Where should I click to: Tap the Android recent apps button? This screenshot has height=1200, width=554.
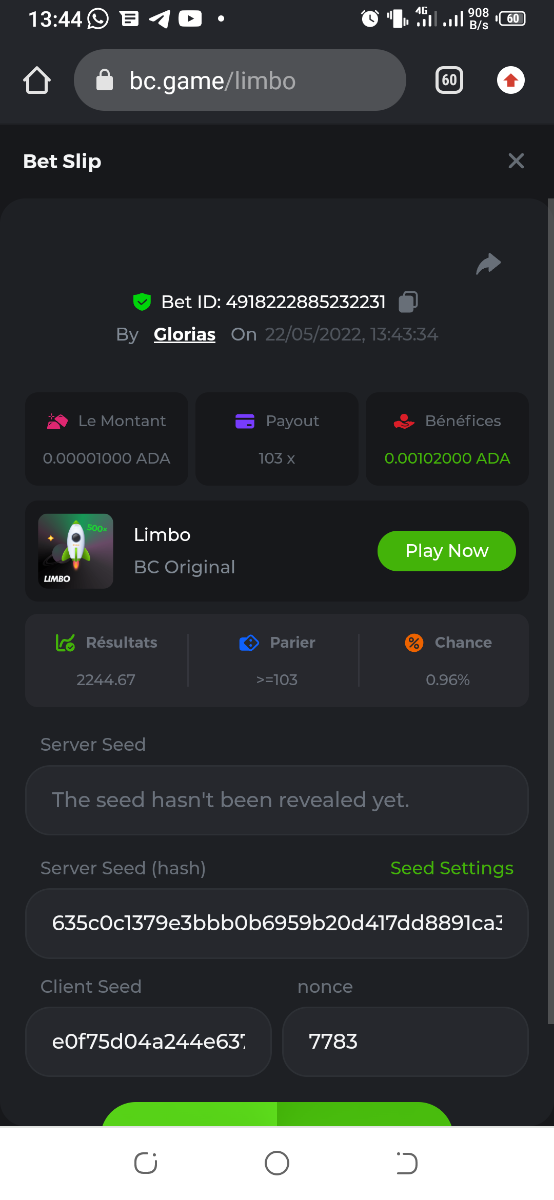[x=146, y=1163]
